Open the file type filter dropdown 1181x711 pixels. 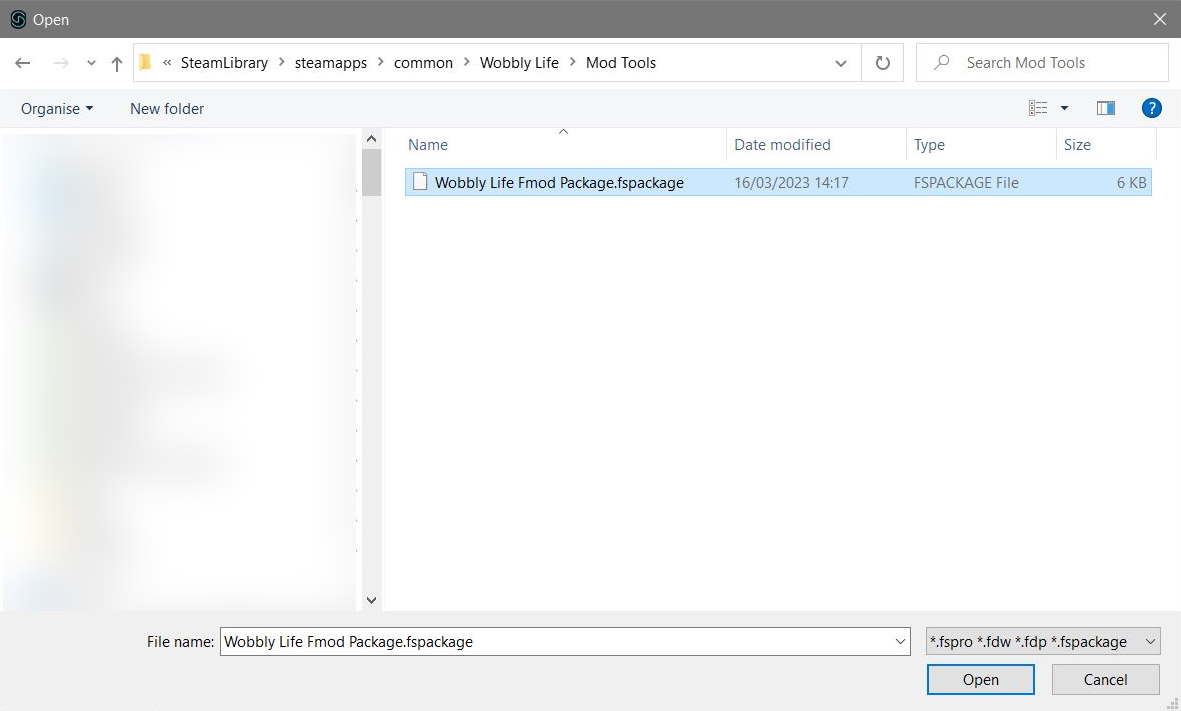click(1150, 641)
